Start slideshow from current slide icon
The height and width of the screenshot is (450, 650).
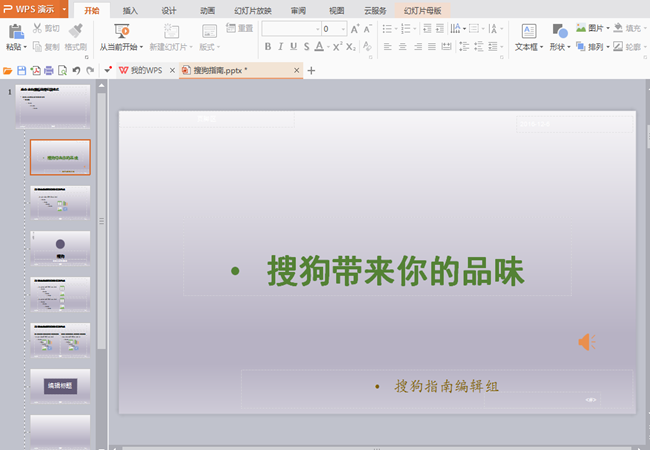tap(122, 31)
